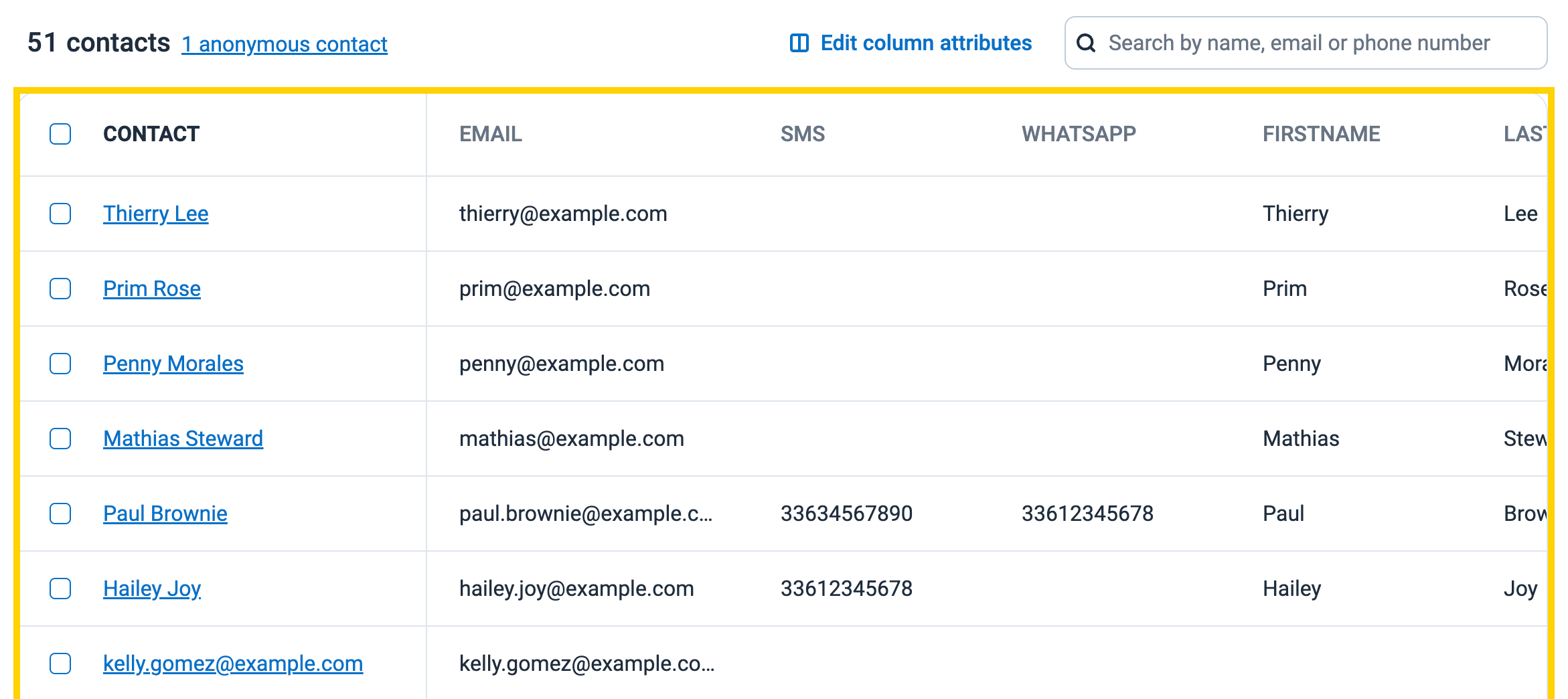Check the checkbox next to Thierry Lee

tap(60, 215)
